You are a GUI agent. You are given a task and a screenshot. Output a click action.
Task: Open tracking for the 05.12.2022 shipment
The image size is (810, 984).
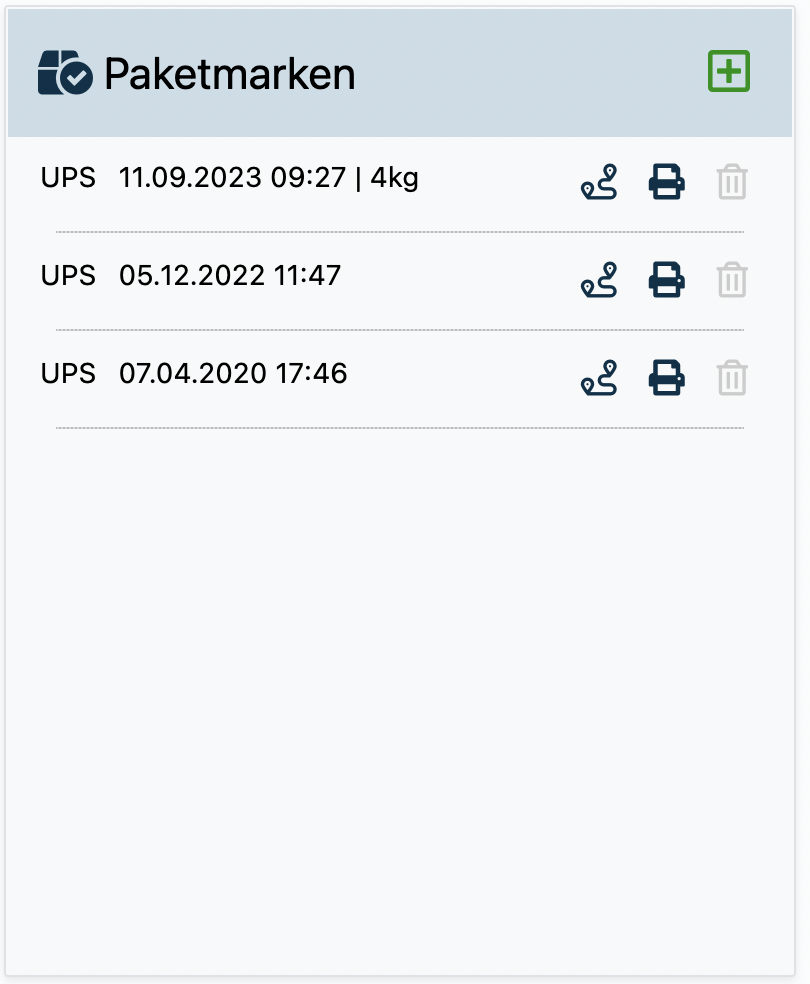pos(599,280)
